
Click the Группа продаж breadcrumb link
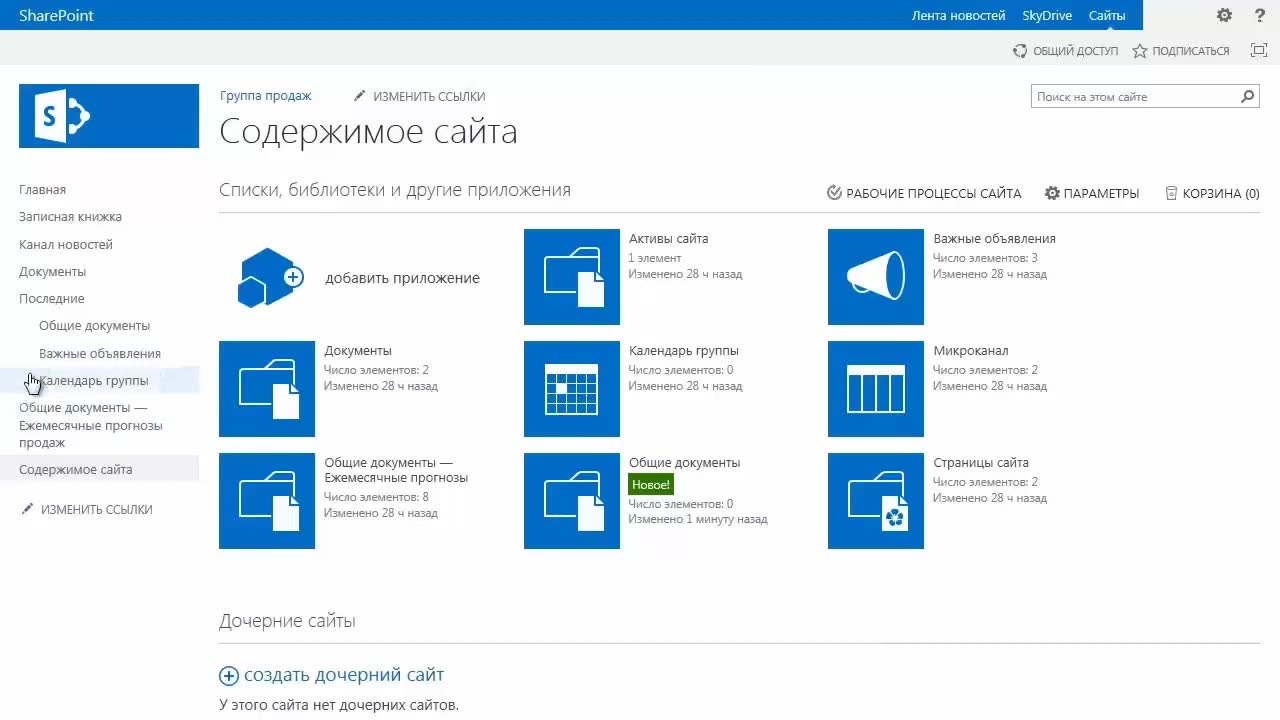[265, 96]
